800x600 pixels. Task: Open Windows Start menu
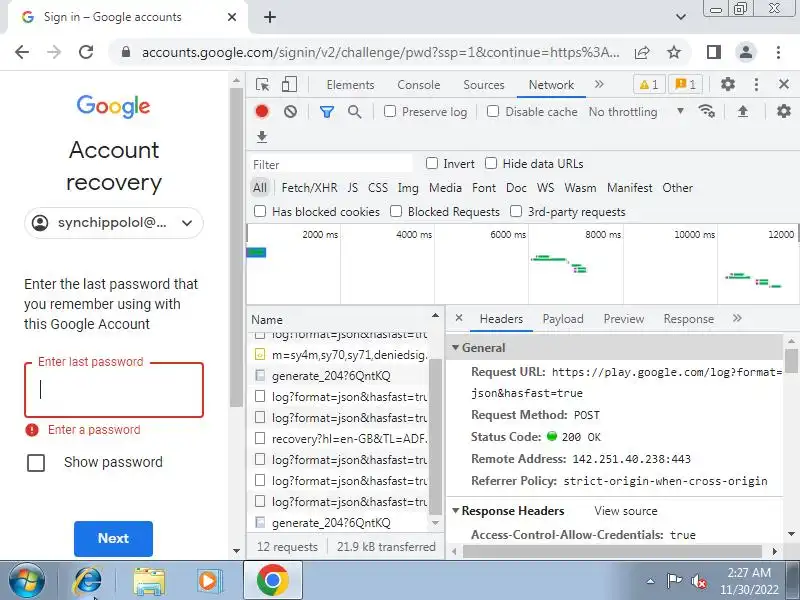[27, 581]
